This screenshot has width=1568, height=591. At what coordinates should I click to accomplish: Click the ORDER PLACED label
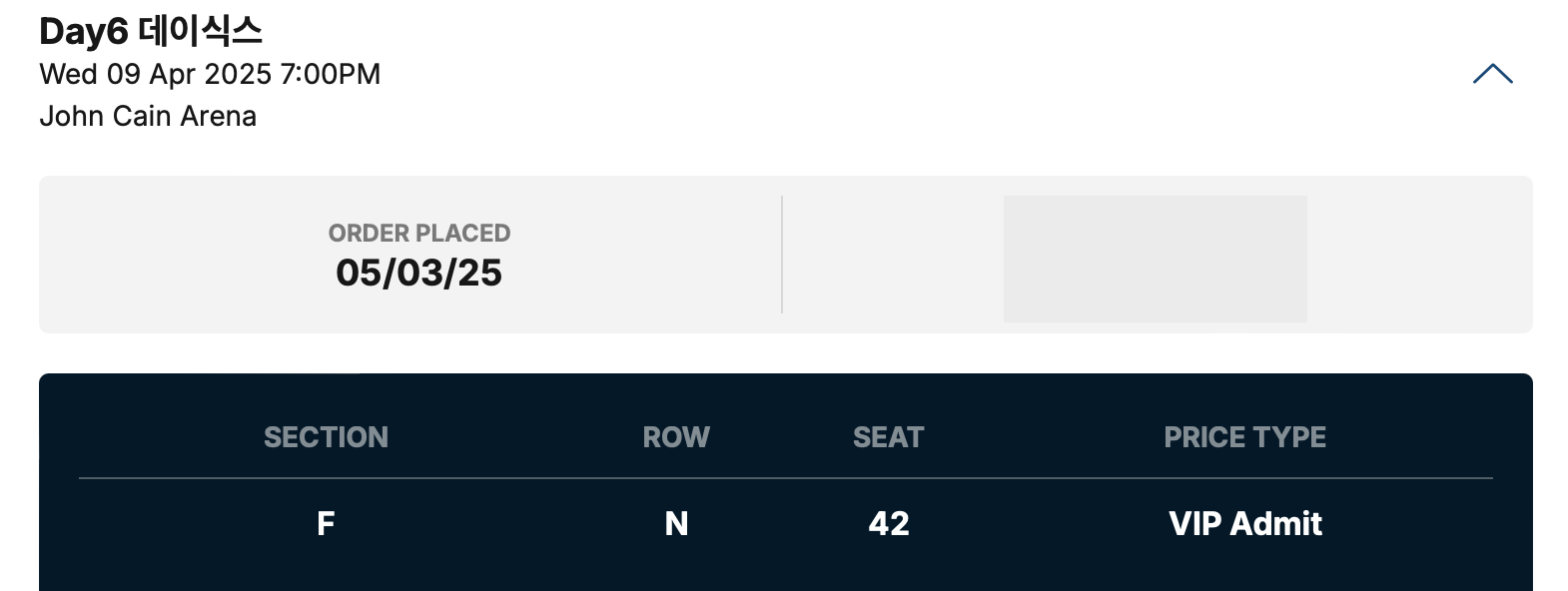[419, 234]
